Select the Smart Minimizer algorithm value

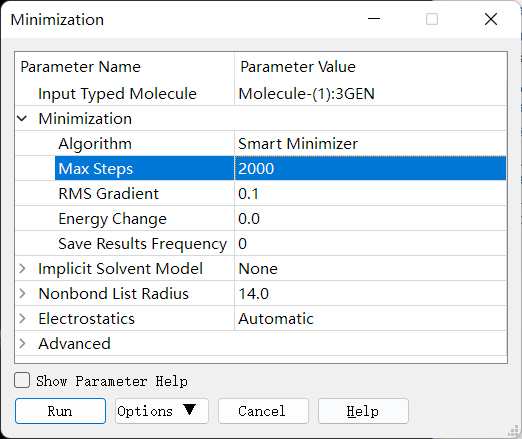[370, 143]
